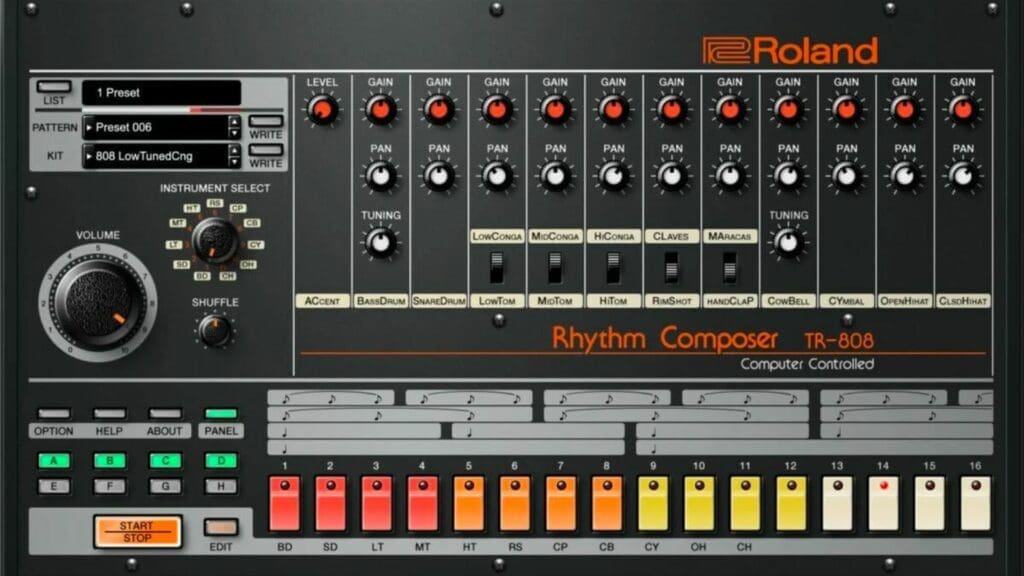Click the SHUFFLE knob

(215, 331)
